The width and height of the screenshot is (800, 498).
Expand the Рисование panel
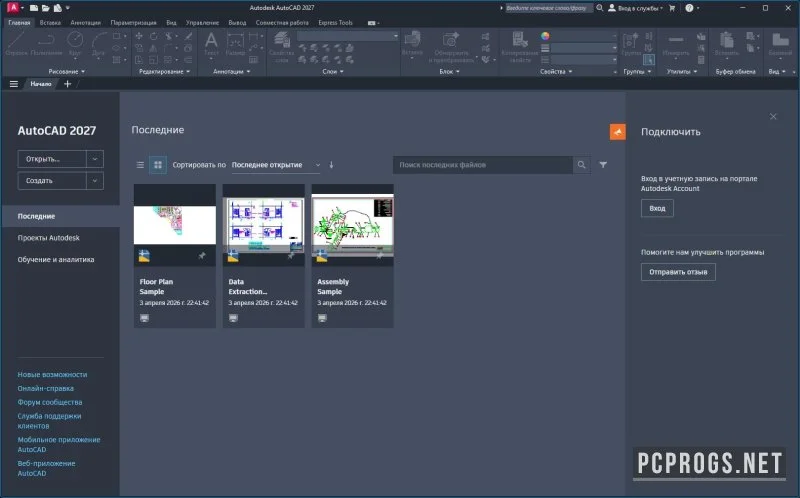pos(67,71)
